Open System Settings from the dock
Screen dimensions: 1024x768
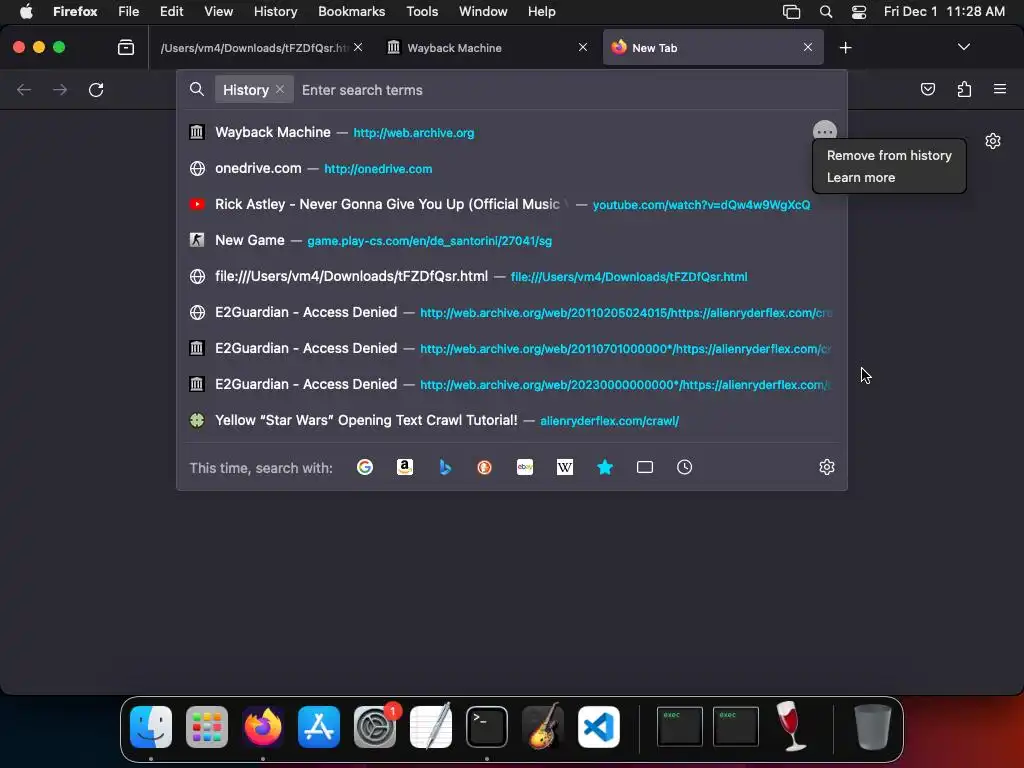coord(375,727)
